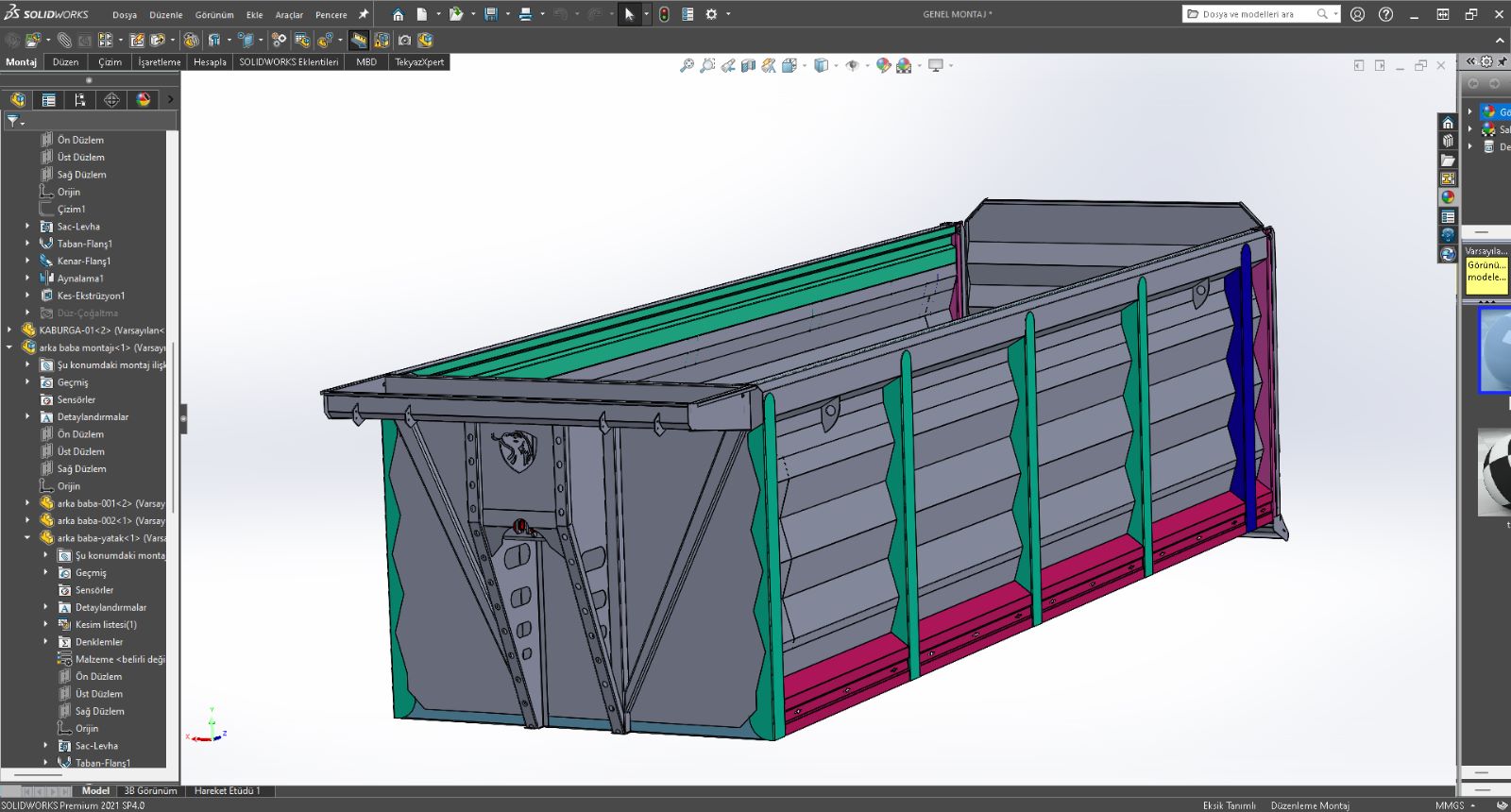Expand the KABURGA-01<2> component
1511x812 pixels.
[9, 330]
